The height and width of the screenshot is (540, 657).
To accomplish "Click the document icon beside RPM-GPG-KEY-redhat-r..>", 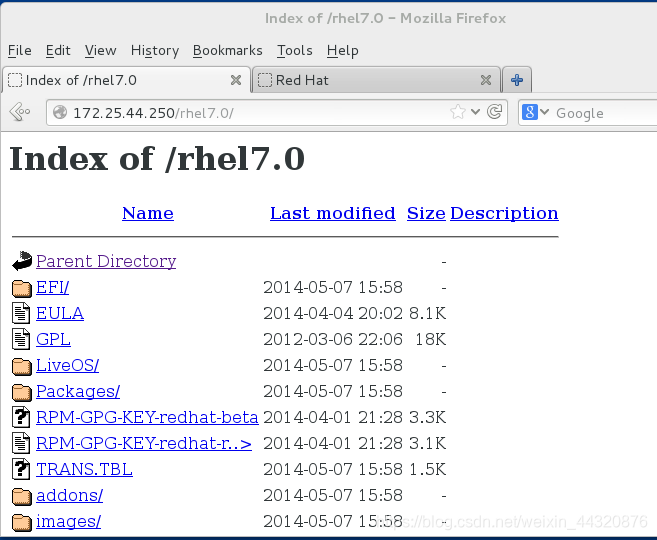I will click(21, 443).
